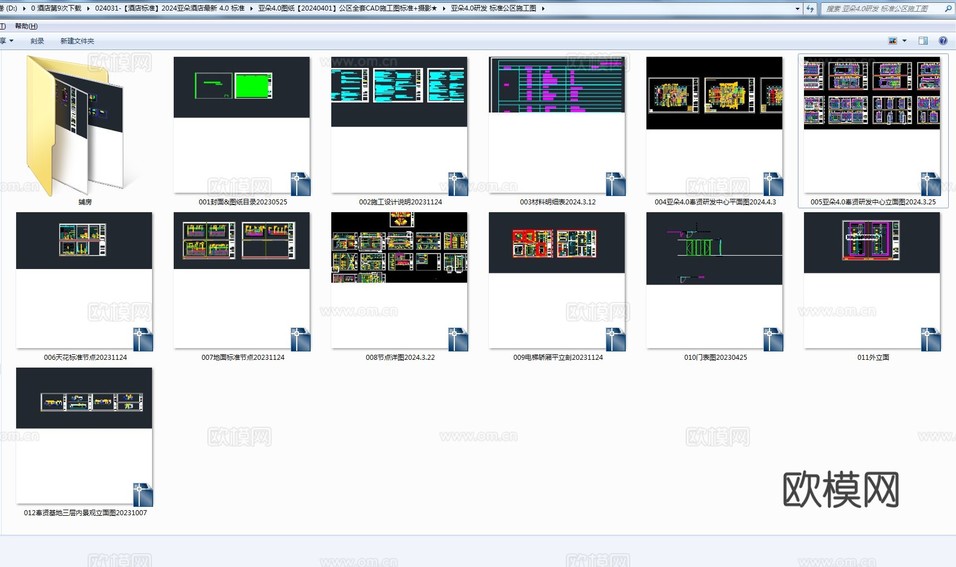Click 刻录 toolbar button

37,41
